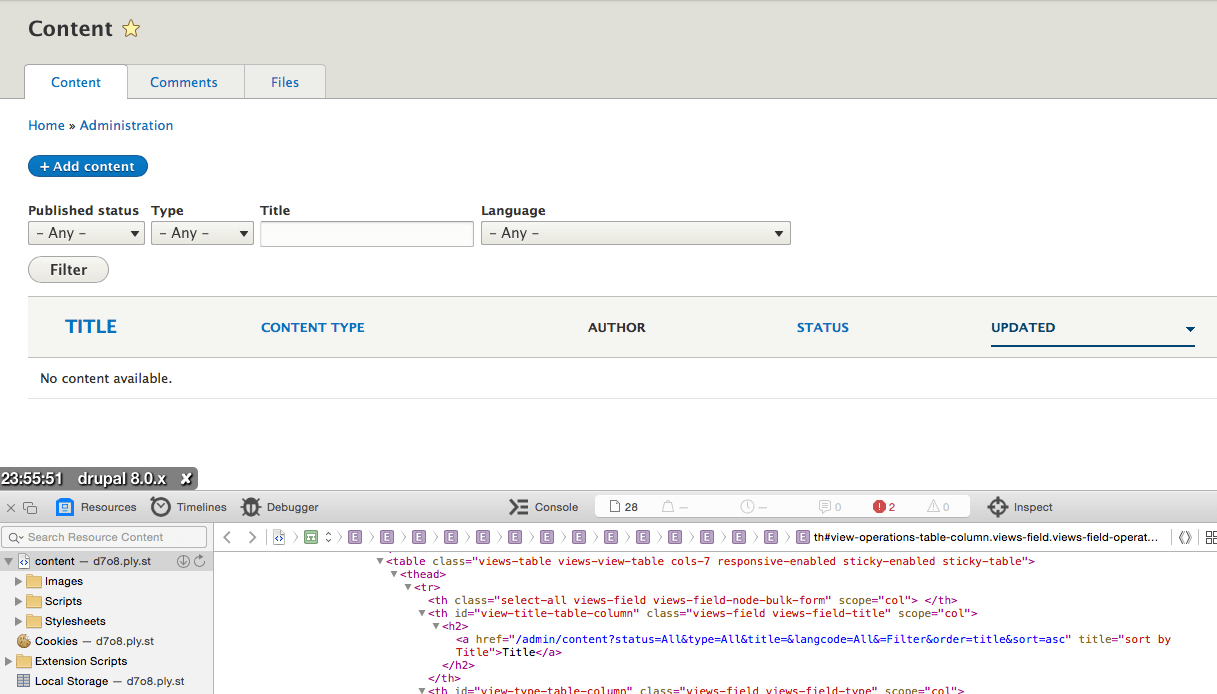Open the Administration breadcrumb link
The height and width of the screenshot is (694, 1217).
[126, 125]
